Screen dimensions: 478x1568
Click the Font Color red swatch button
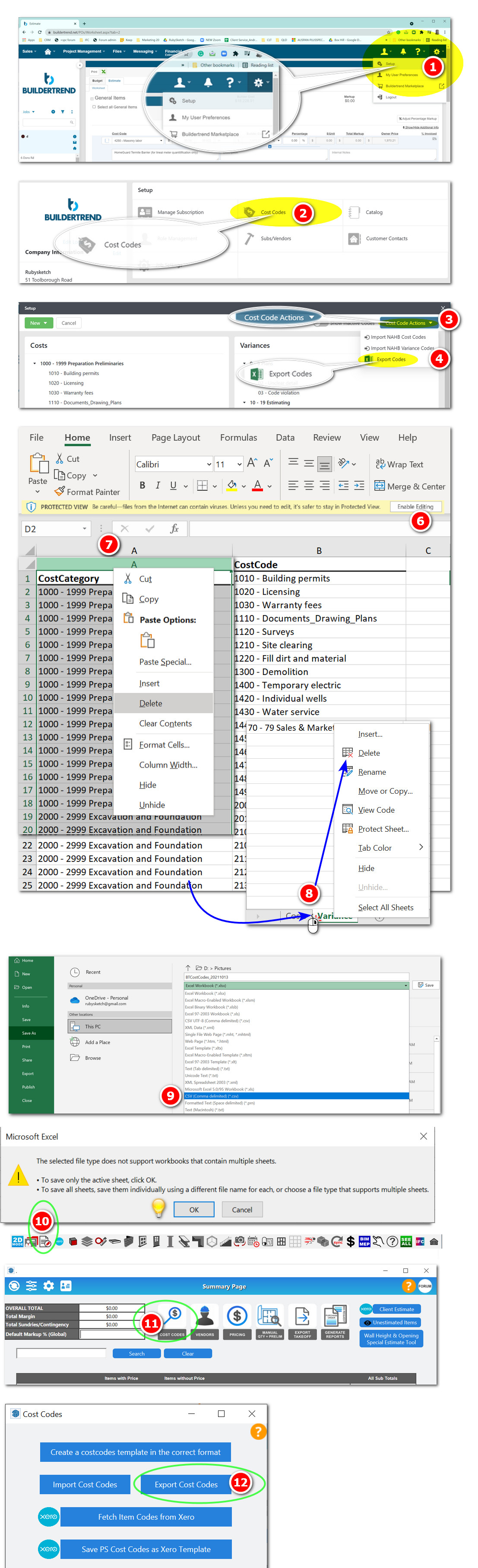point(258,485)
